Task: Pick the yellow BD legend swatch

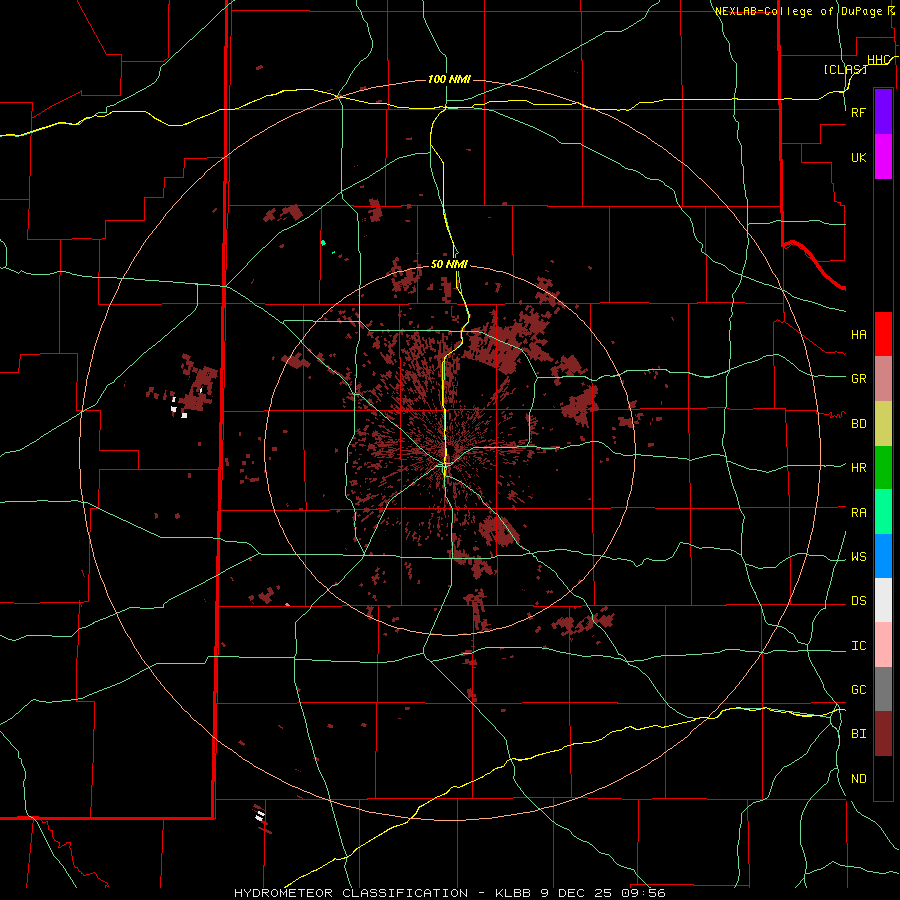Action: (883, 424)
